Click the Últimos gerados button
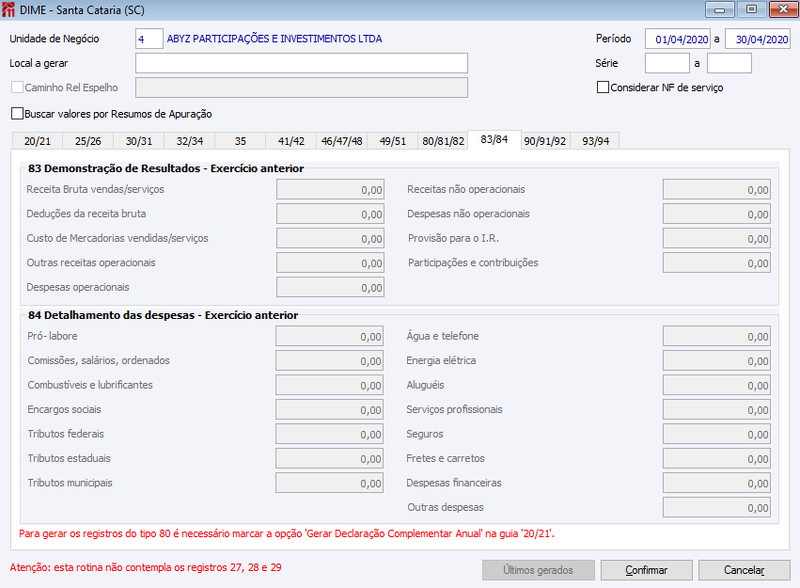Screen dimensions: 800x588 click(x=538, y=570)
